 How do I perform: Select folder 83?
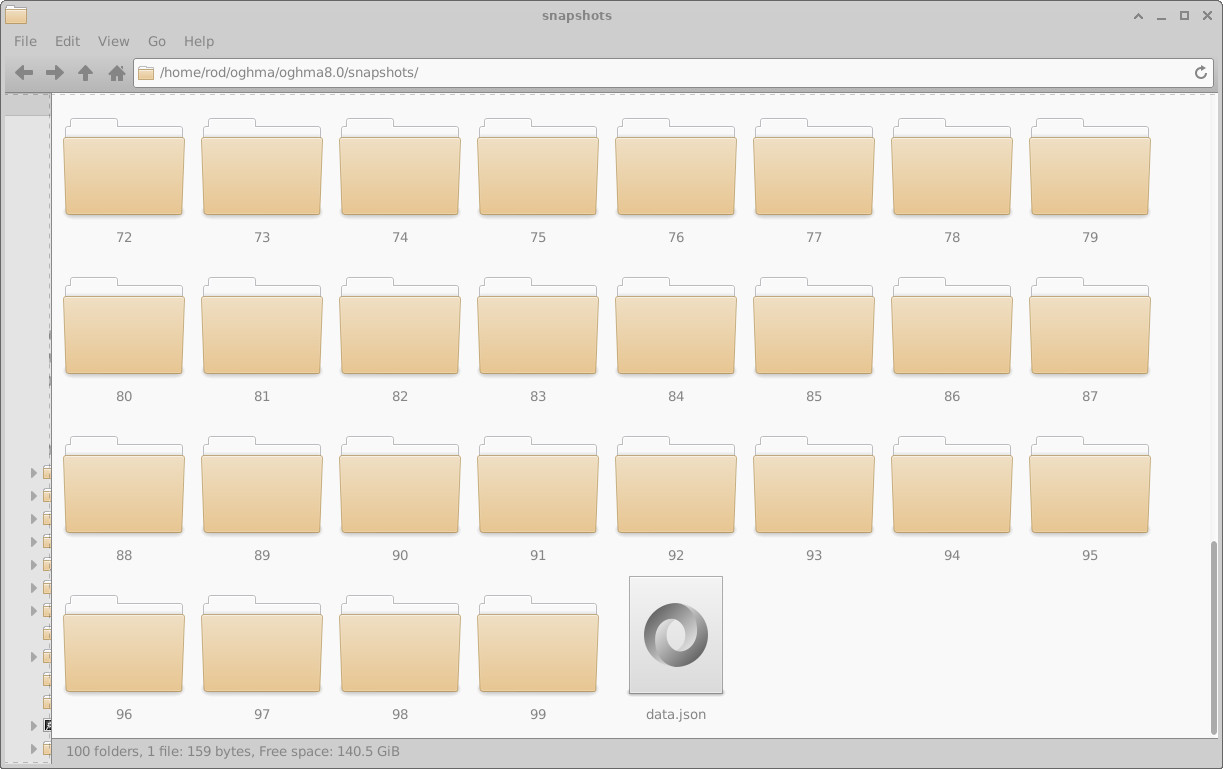[538, 339]
